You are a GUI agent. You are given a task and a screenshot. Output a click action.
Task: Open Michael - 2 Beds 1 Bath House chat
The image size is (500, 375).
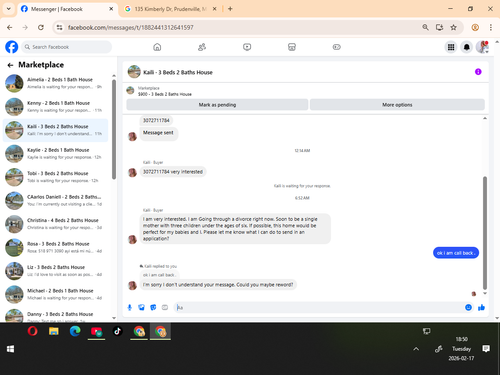(56, 294)
